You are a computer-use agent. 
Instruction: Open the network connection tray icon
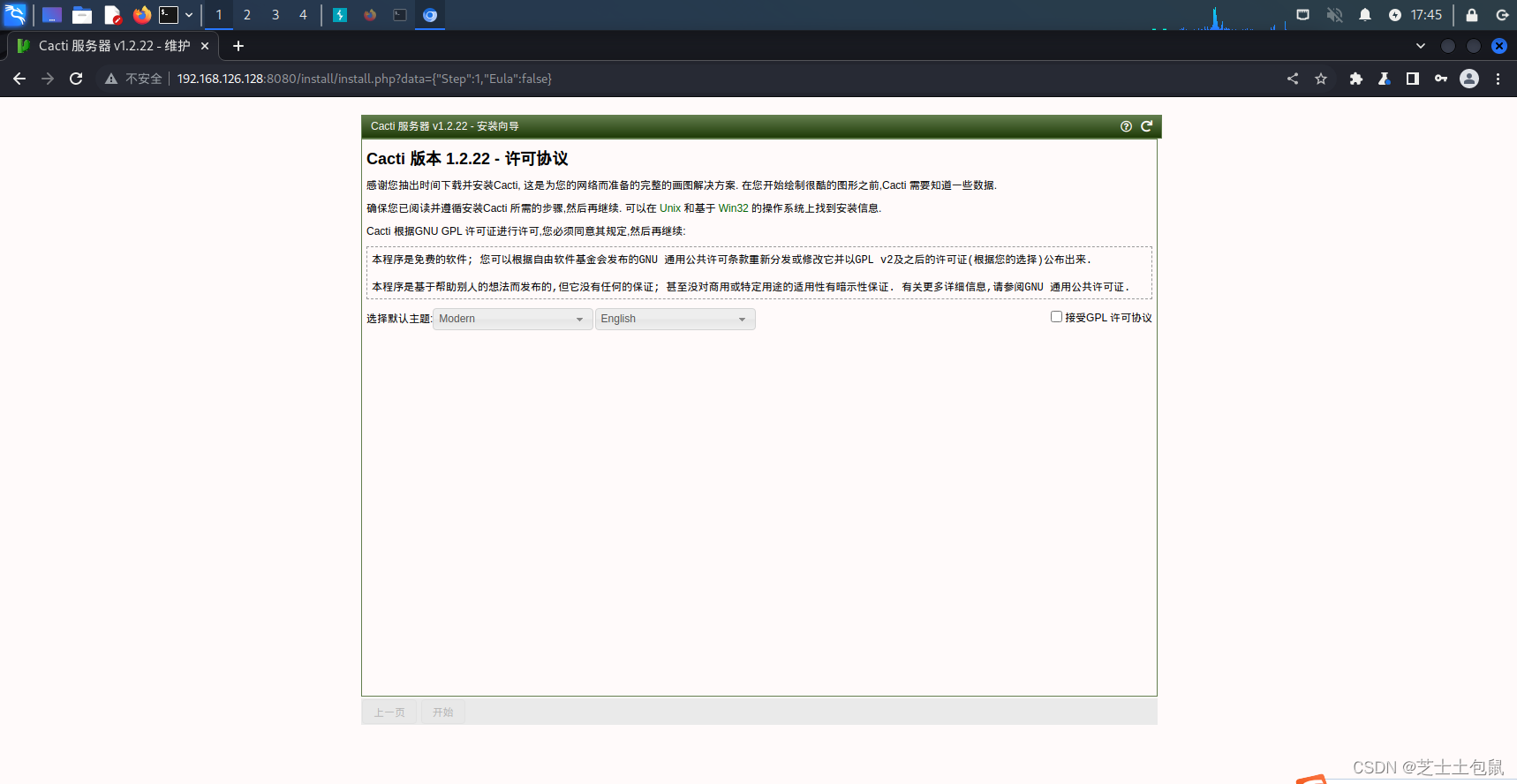click(1302, 15)
